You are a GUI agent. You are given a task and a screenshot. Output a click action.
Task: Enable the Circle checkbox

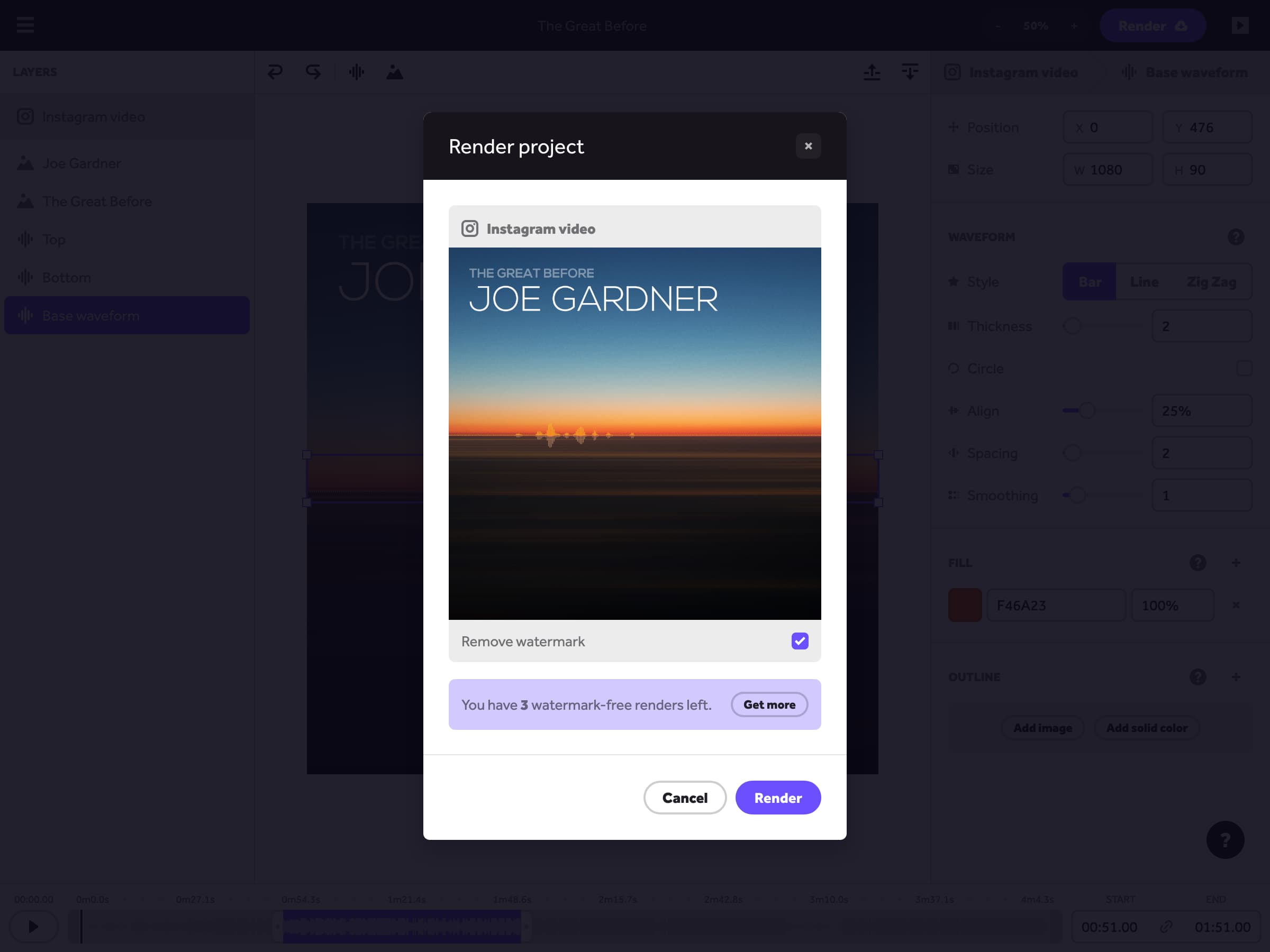(x=1244, y=368)
